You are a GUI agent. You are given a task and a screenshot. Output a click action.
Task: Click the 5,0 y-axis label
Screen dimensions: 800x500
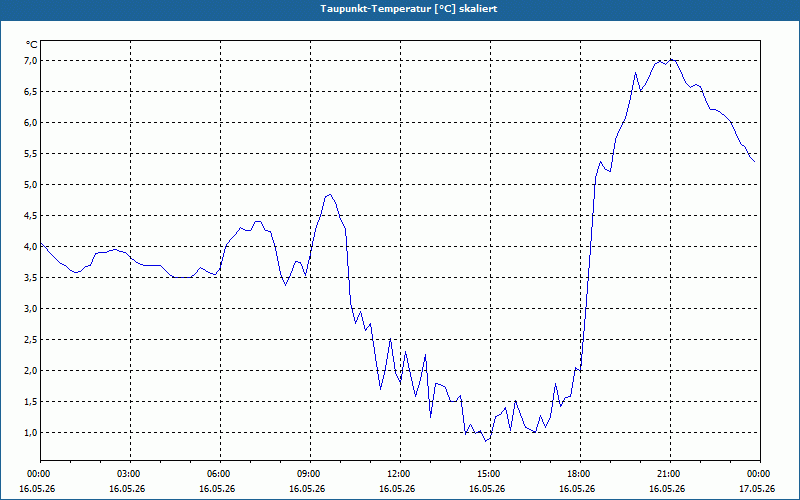tap(31, 185)
